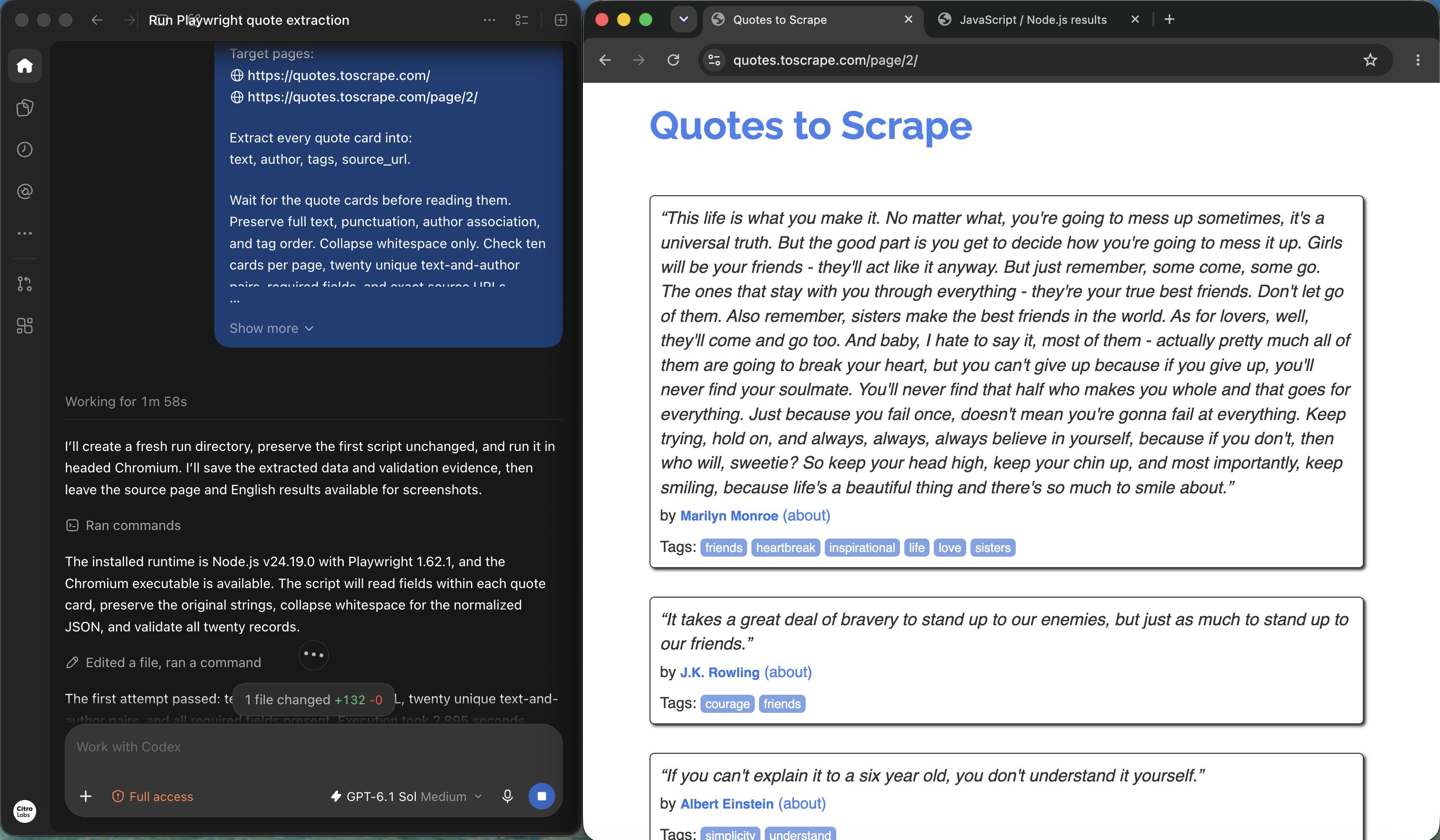Expand message with Show more
The width and height of the screenshot is (1440, 840).
(271, 329)
